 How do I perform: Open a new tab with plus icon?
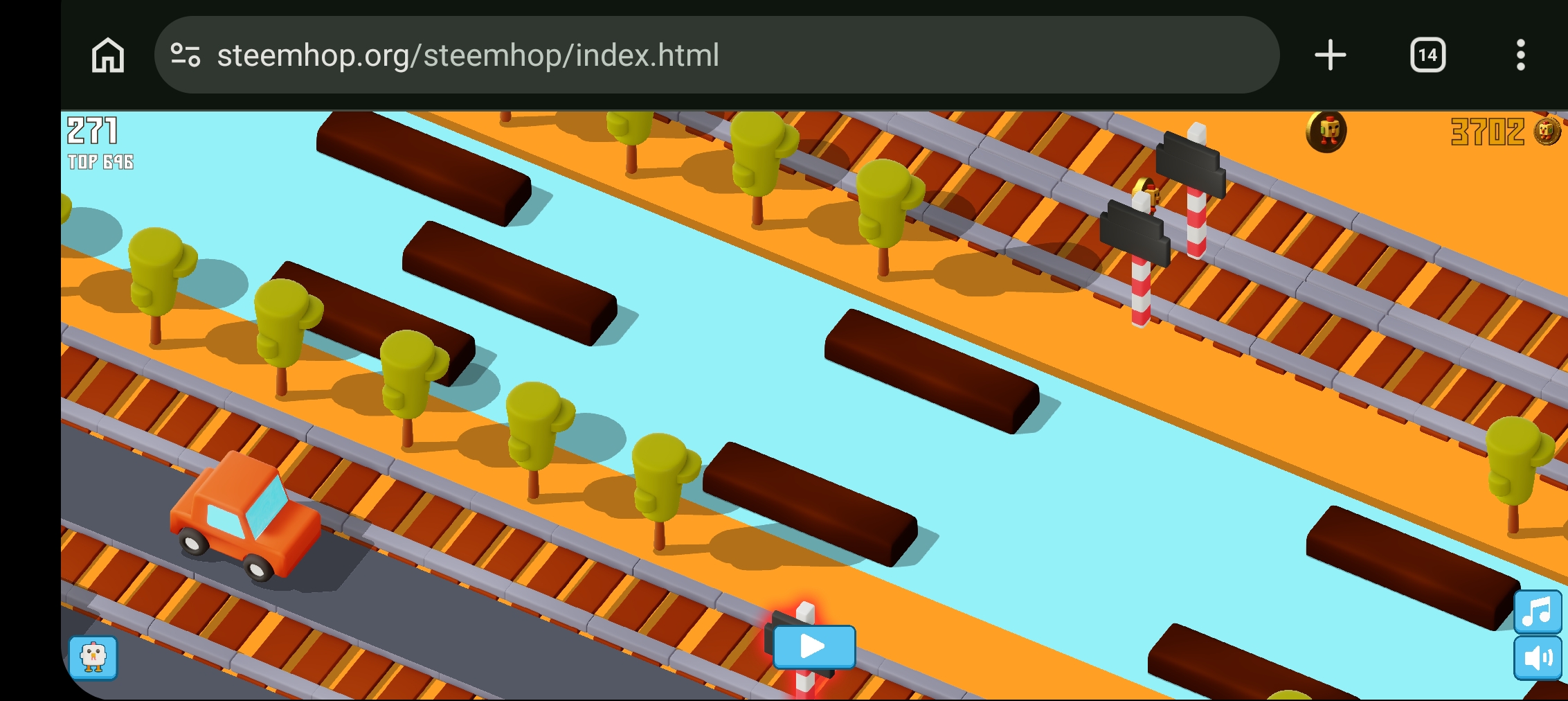click(x=1330, y=55)
